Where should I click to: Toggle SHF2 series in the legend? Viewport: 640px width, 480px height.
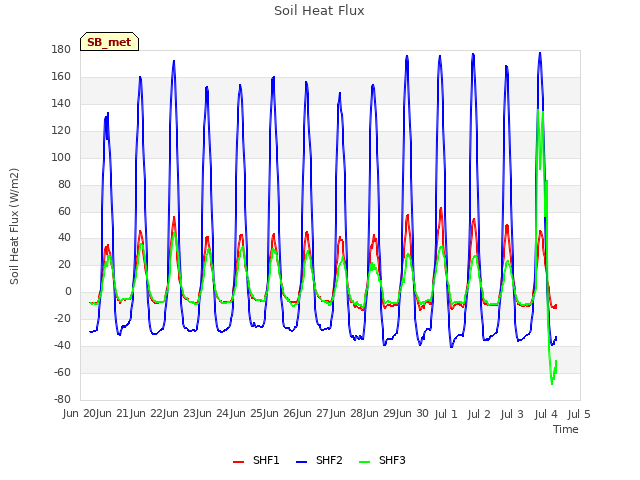tap(319, 460)
